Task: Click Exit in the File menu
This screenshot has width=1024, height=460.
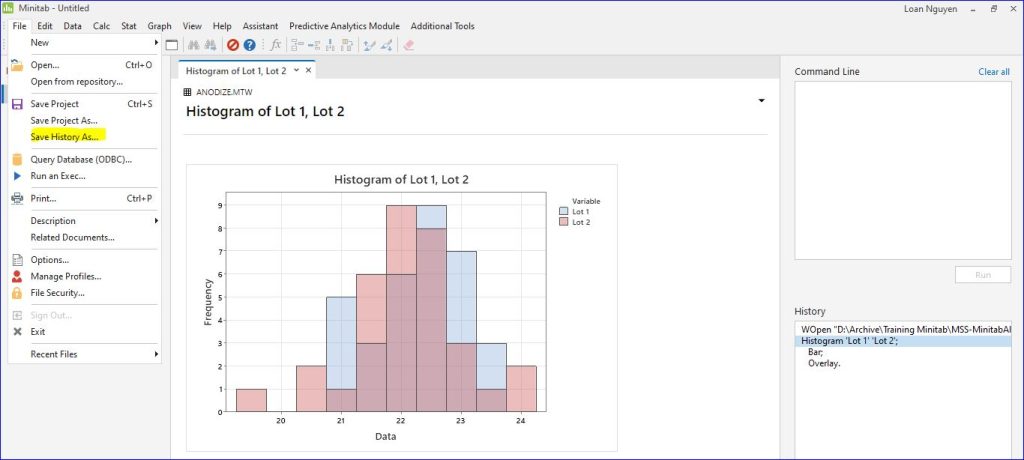Action: click(x=85, y=331)
